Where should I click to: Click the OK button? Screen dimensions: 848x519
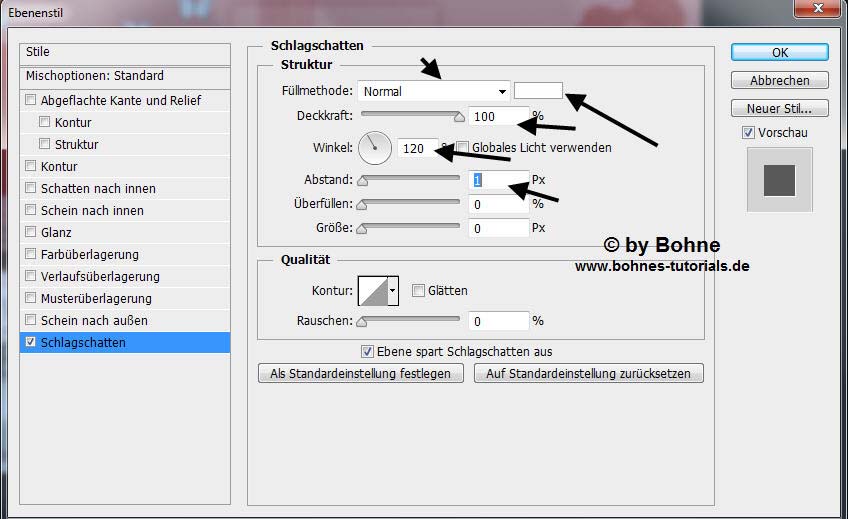[779, 53]
